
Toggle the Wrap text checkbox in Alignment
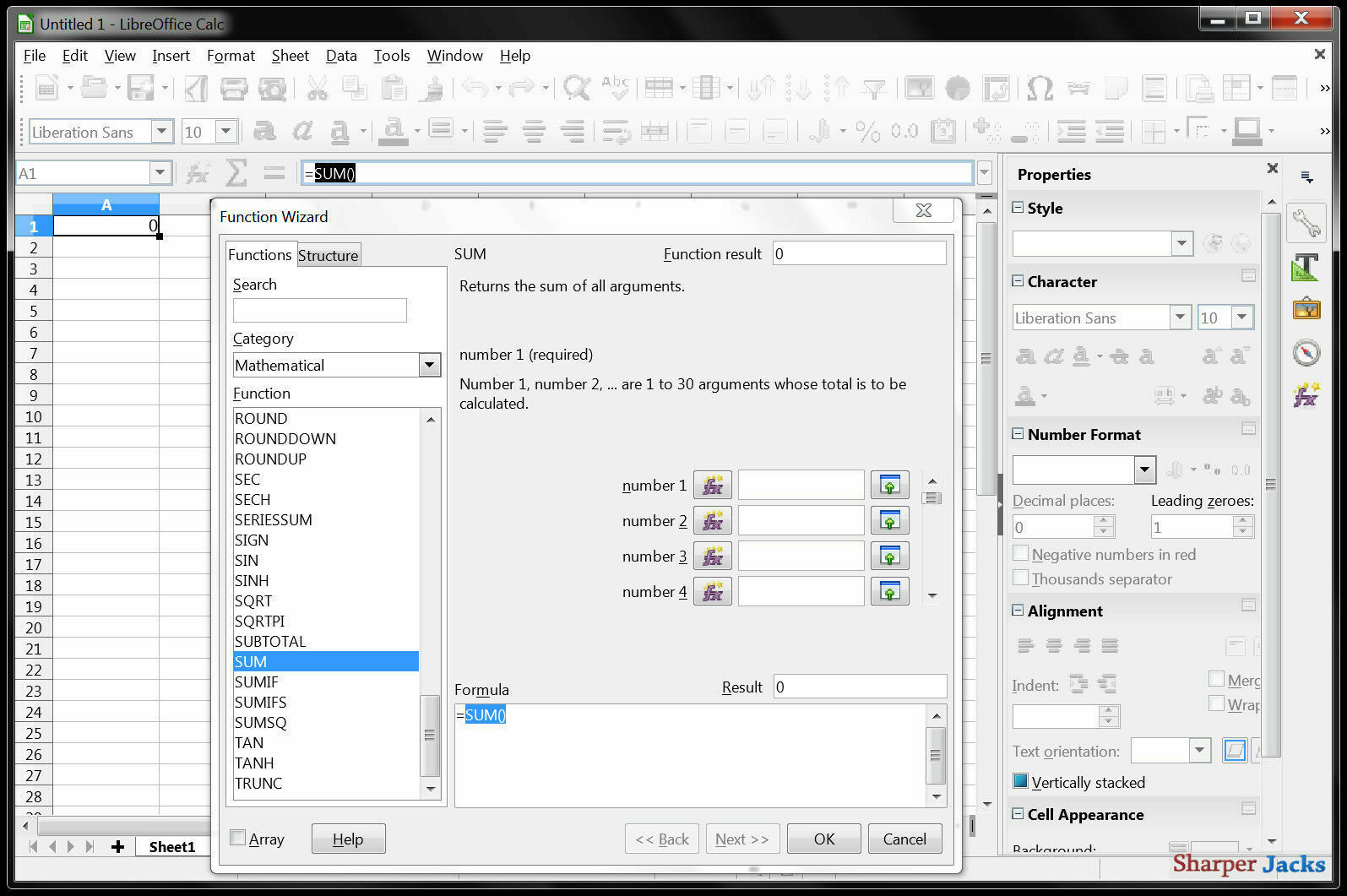(x=1217, y=703)
